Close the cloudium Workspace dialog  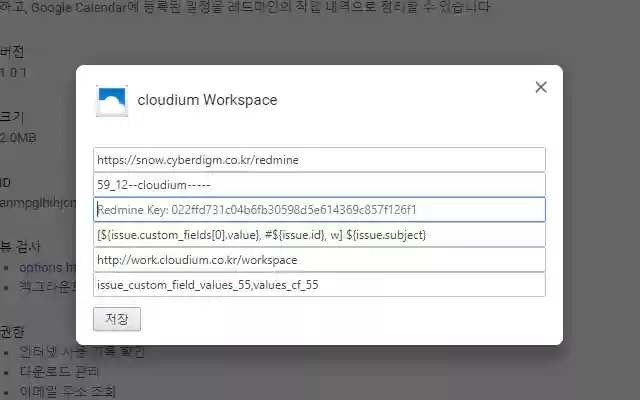[541, 87]
